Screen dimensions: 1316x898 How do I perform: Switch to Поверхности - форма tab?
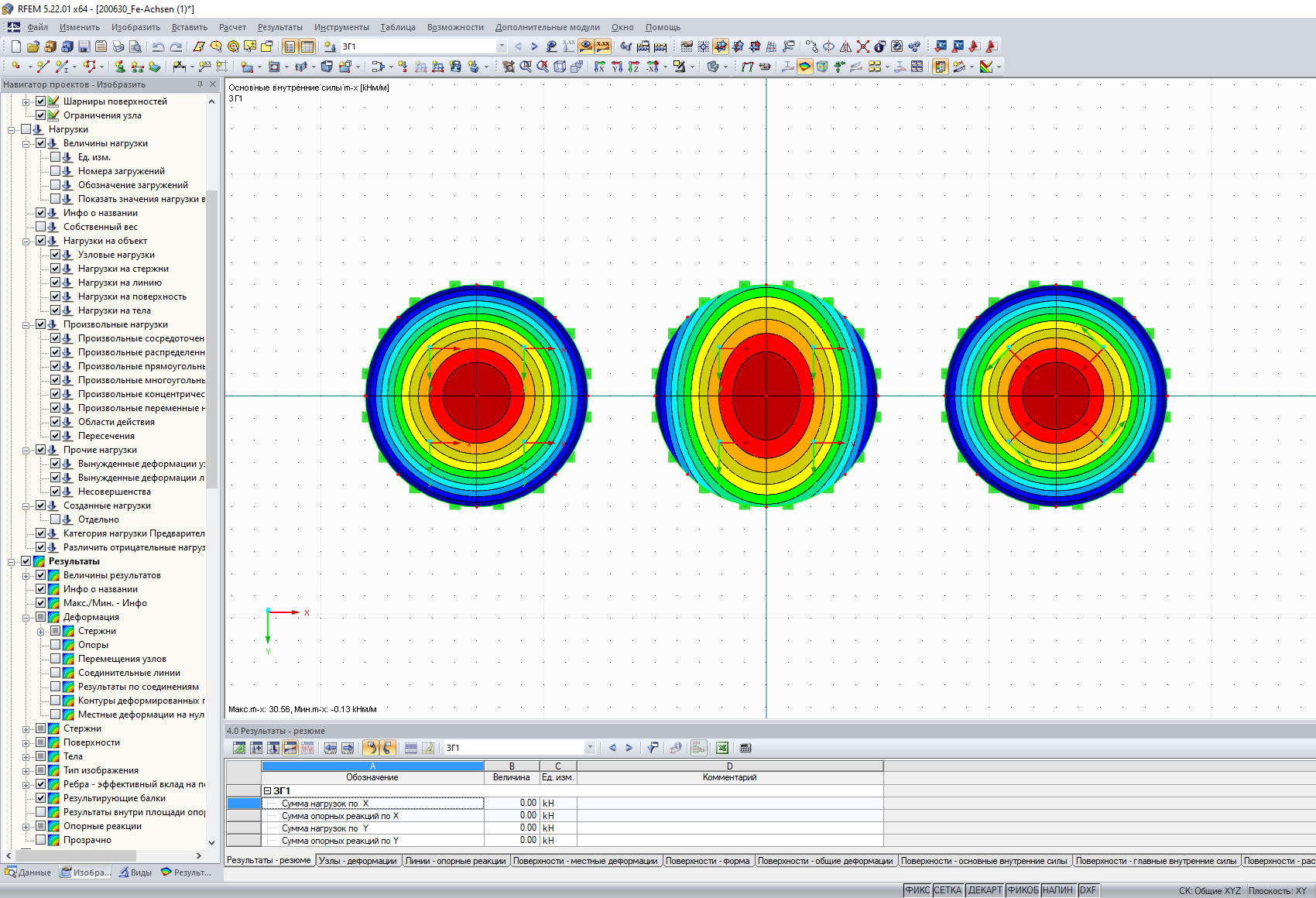[708, 861]
